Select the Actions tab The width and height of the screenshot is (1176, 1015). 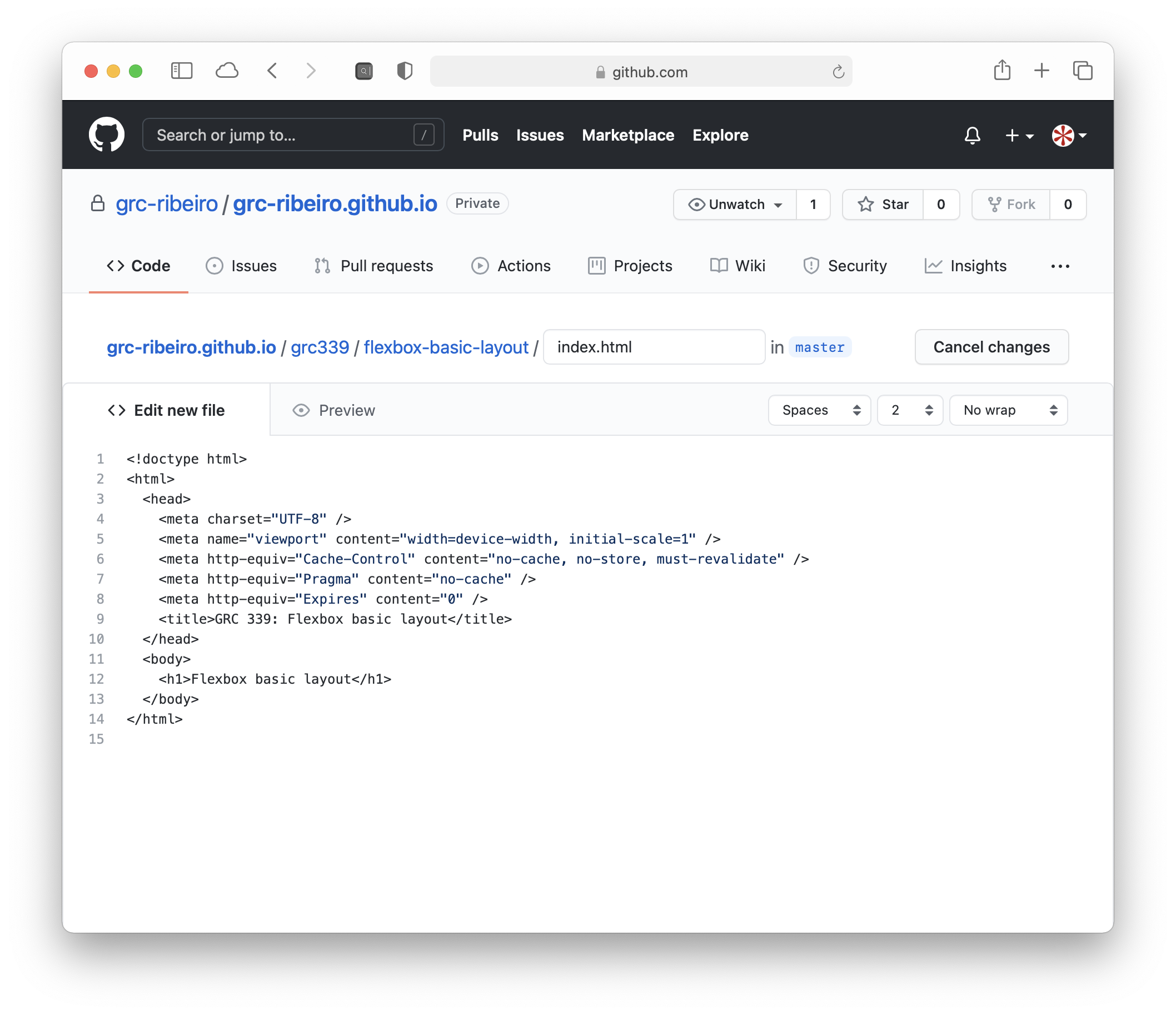point(511,266)
